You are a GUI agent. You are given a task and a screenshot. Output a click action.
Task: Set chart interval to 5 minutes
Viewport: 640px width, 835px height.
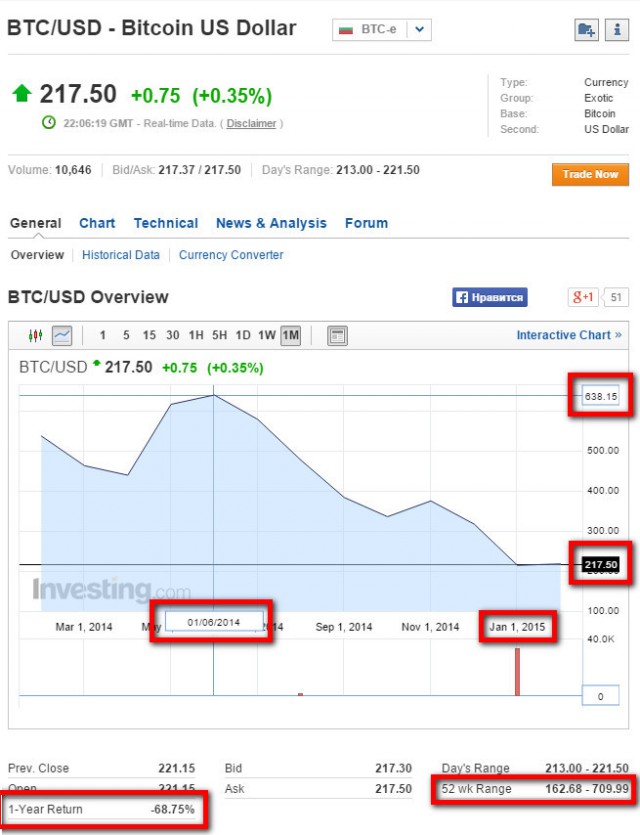[x=126, y=335]
